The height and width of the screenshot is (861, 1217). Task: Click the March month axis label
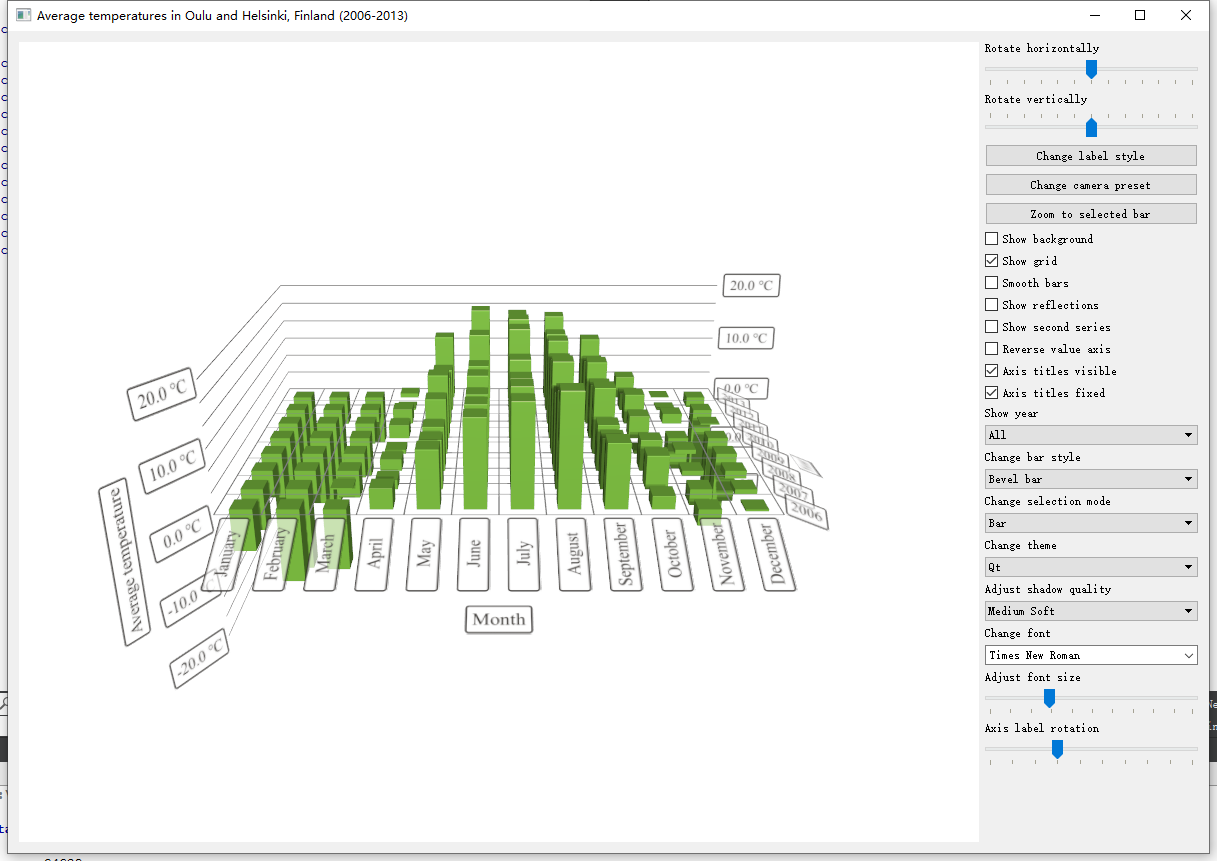[x=326, y=554]
